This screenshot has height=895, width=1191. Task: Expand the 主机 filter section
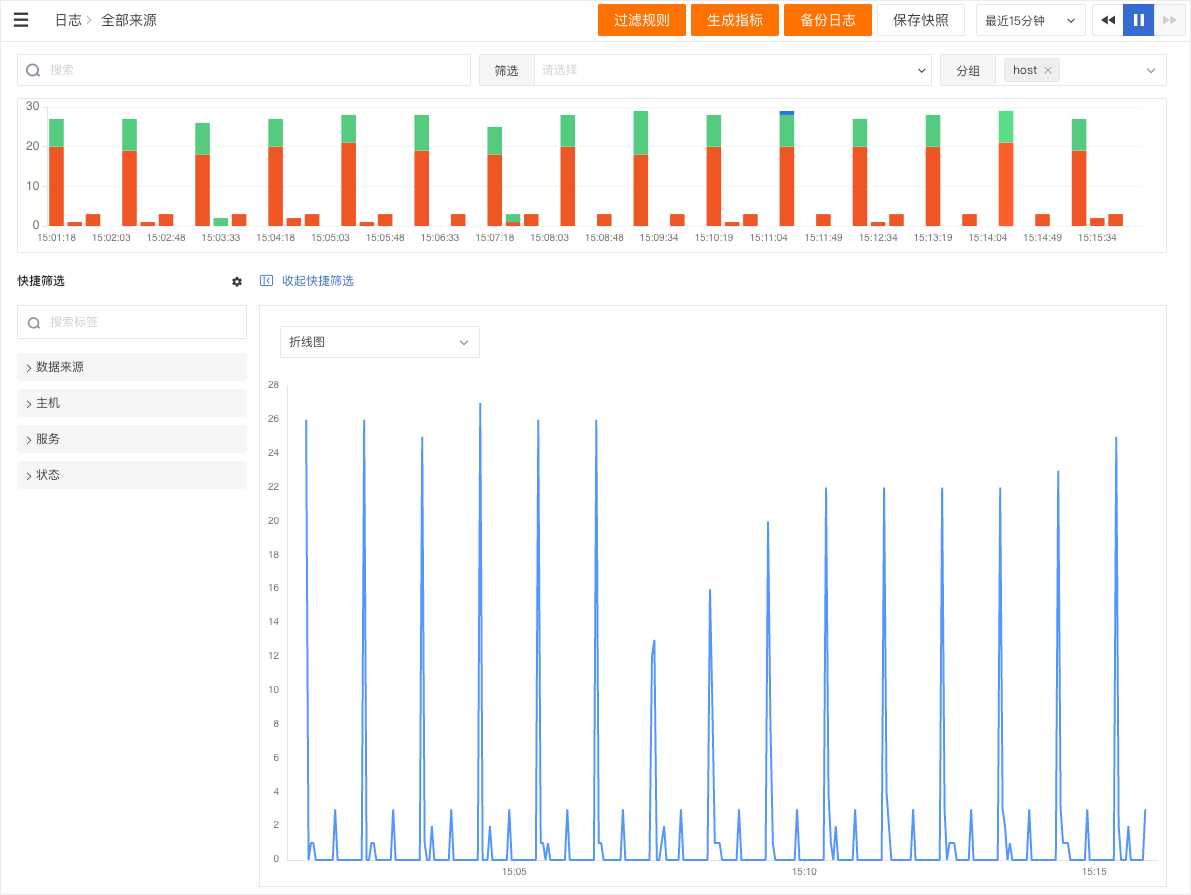132,403
